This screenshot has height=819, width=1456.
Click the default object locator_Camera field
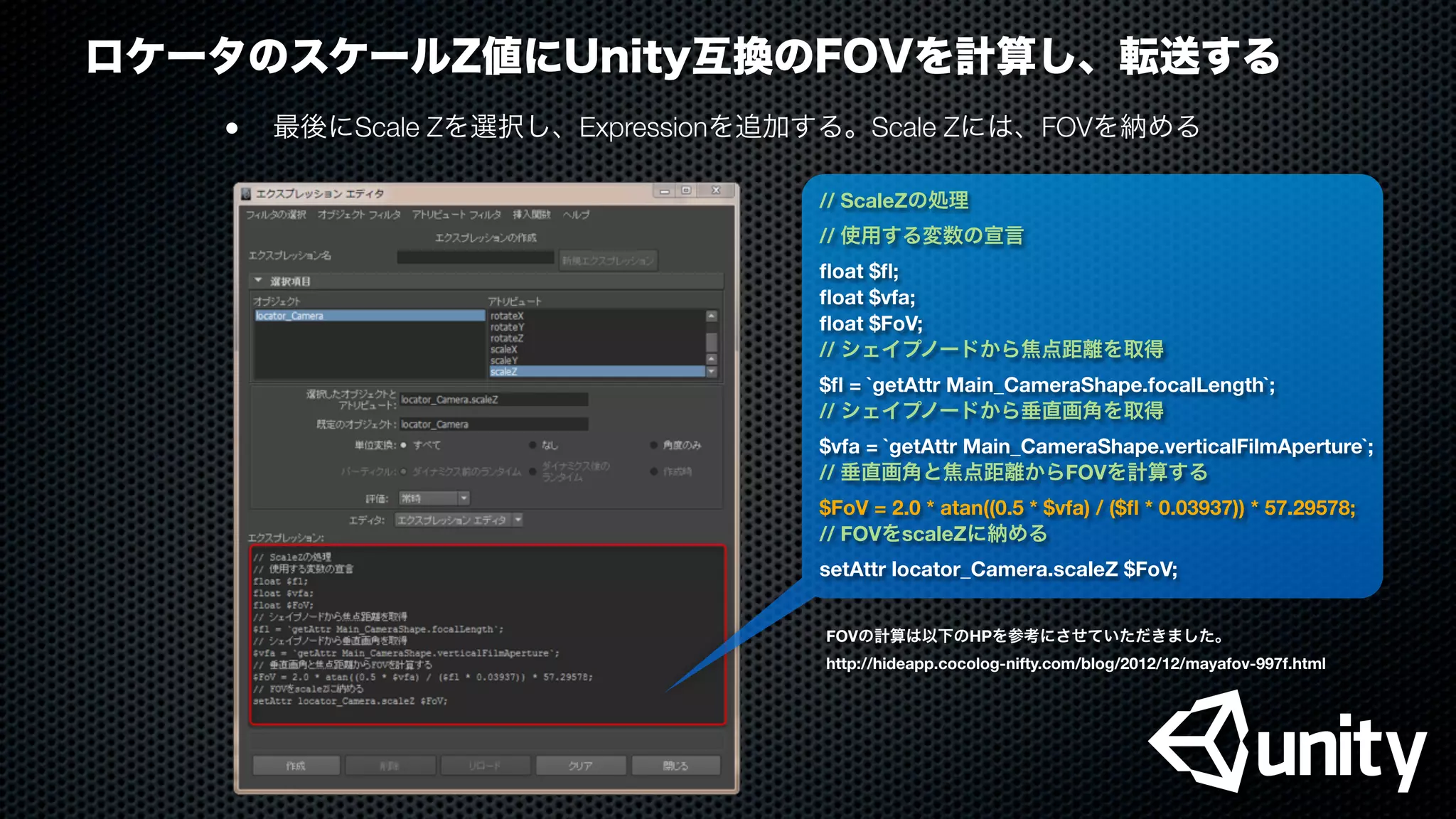coord(493,424)
